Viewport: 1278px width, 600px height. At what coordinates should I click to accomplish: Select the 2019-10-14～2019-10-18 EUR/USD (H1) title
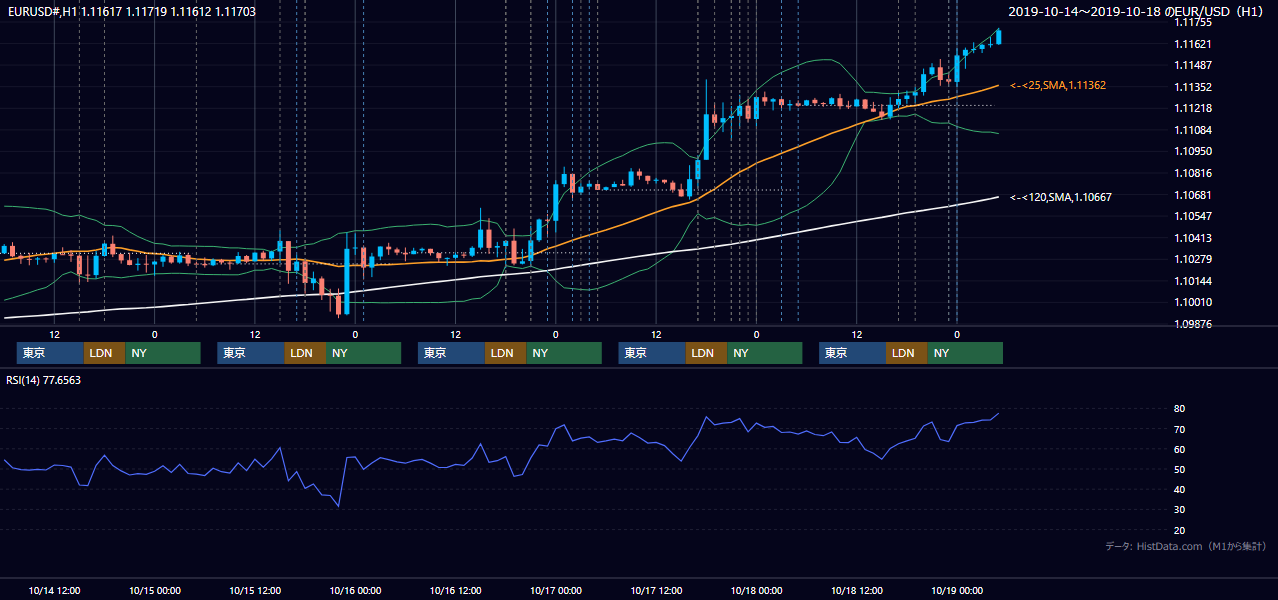[x=1137, y=11]
